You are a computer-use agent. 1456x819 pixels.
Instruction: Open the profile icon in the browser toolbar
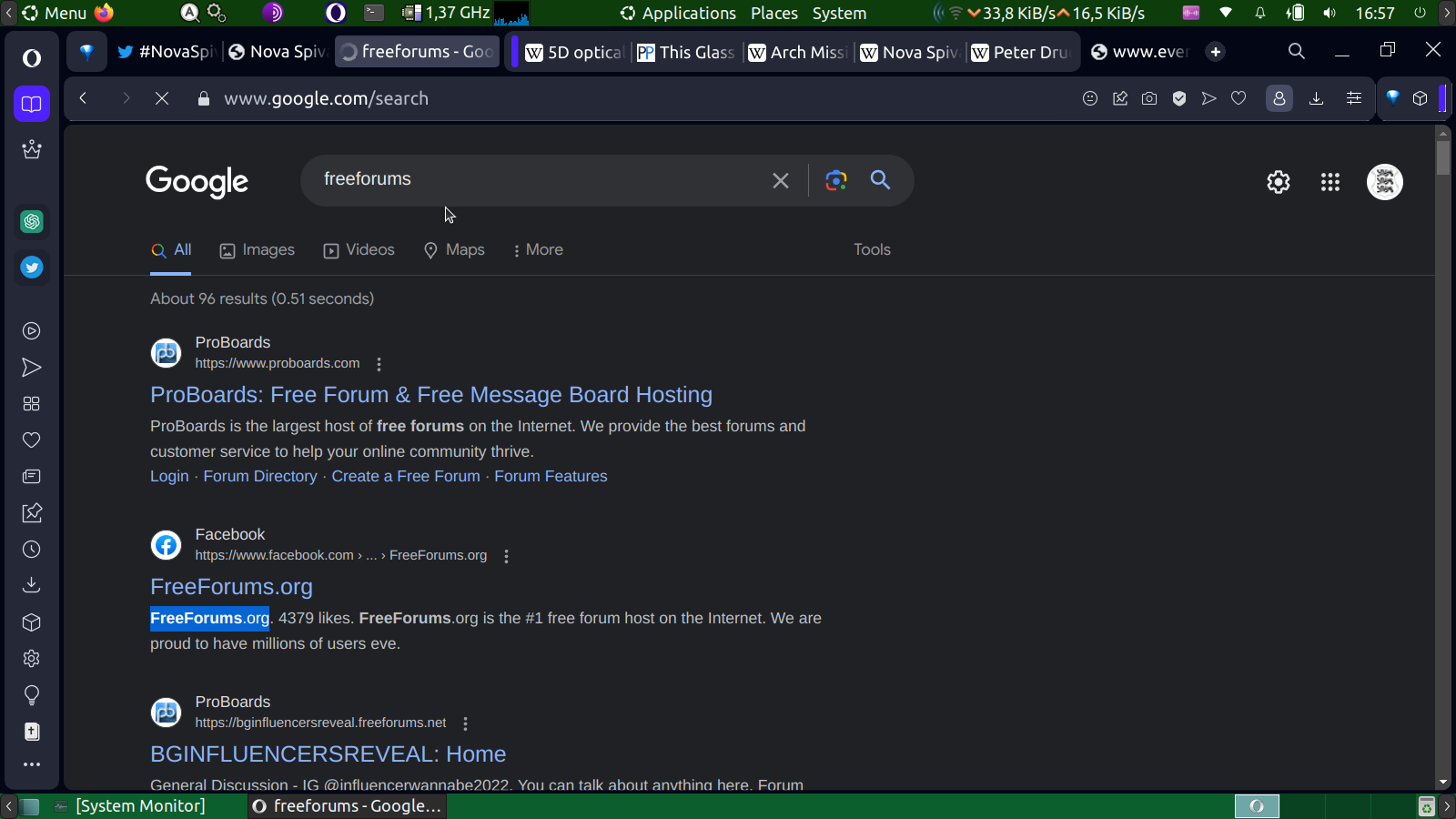[x=1279, y=98]
